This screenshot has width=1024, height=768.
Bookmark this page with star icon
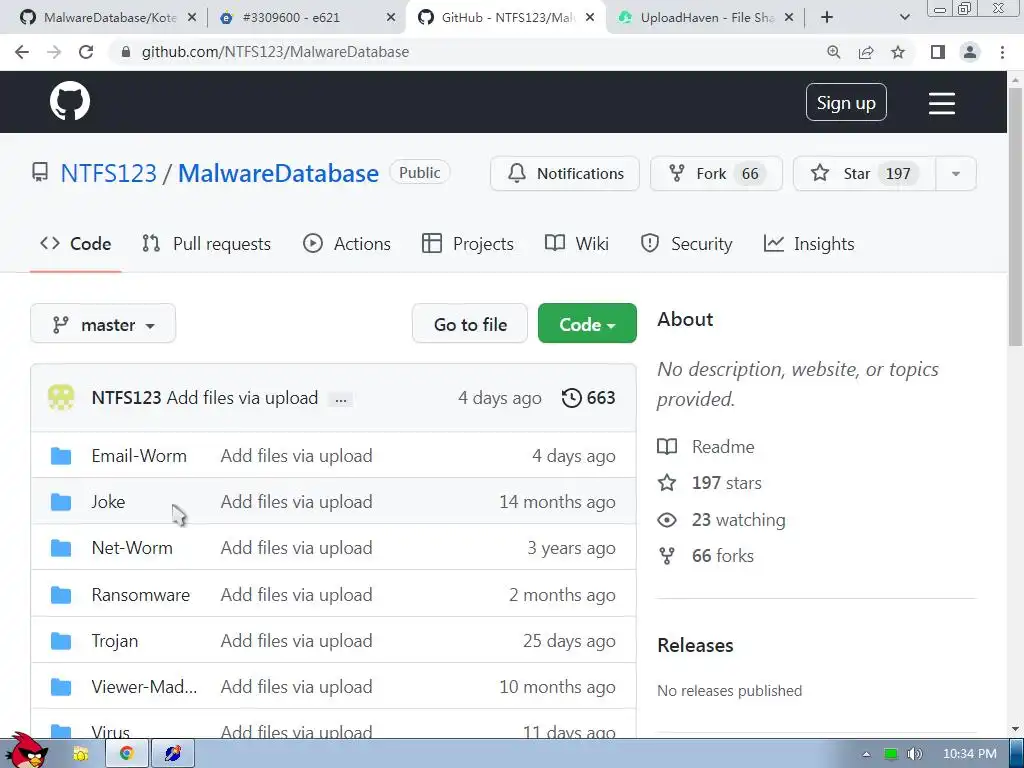[898, 52]
